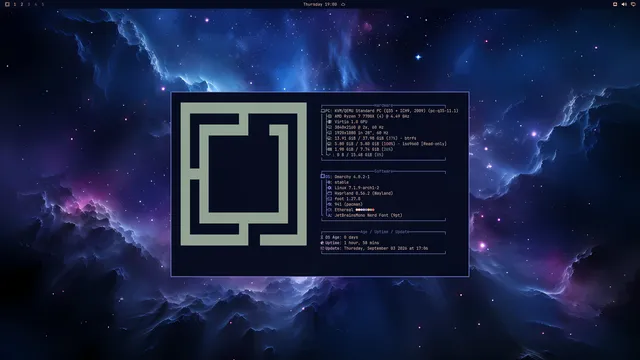This screenshot has width=640, height=360.
Task: Click the window-manager icon beside Hyprland
Action: click(330, 193)
